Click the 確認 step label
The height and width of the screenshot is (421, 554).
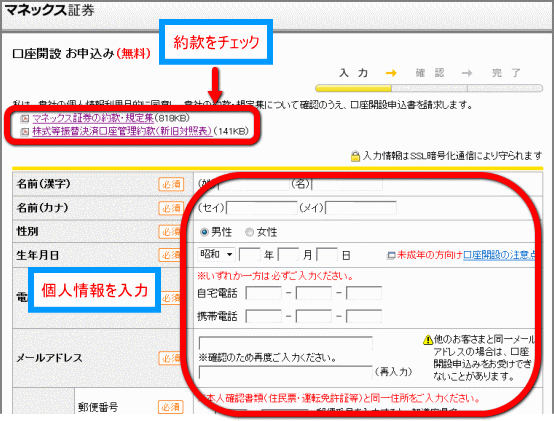[x=429, y=73]
